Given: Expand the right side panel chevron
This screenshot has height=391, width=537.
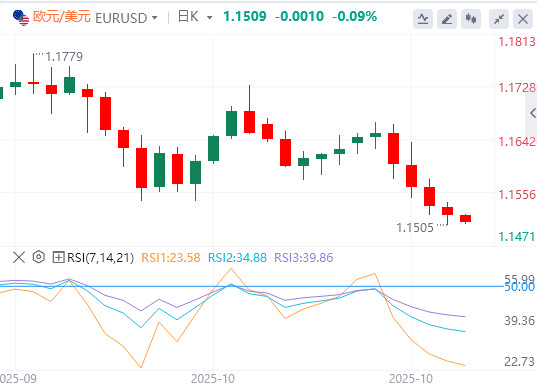Looking at the screenshot, I should click(x=532, y=113).
